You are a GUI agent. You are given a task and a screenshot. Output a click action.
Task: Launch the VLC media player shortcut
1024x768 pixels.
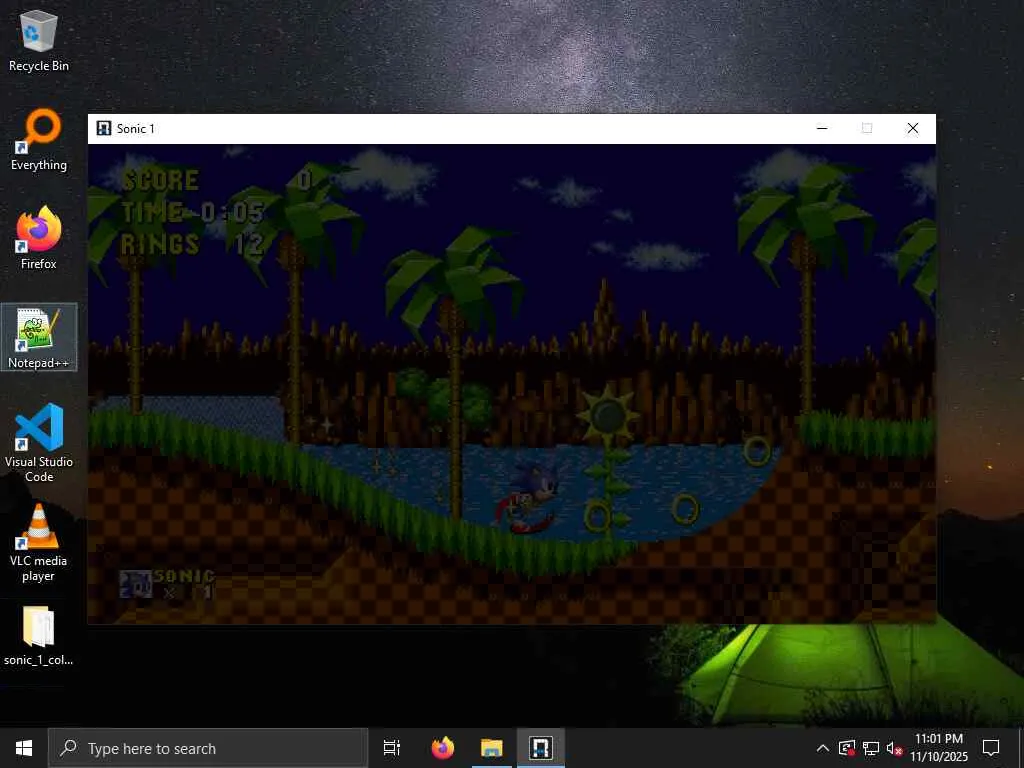[39, 543]
